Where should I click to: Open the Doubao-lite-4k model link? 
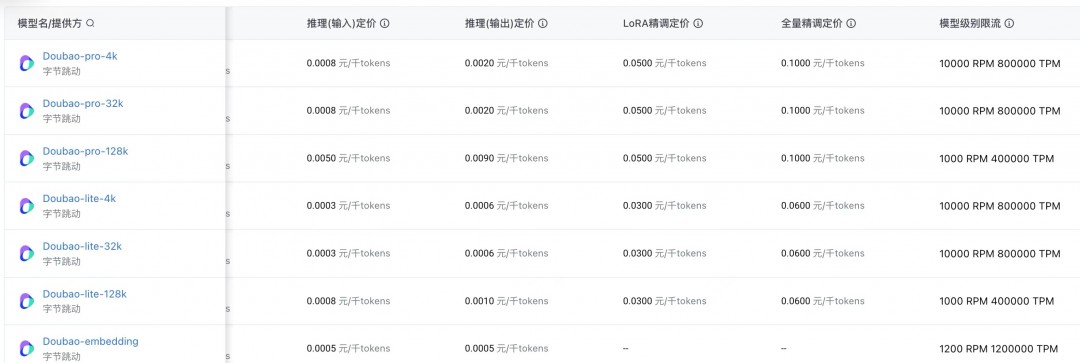coord(79,199)
